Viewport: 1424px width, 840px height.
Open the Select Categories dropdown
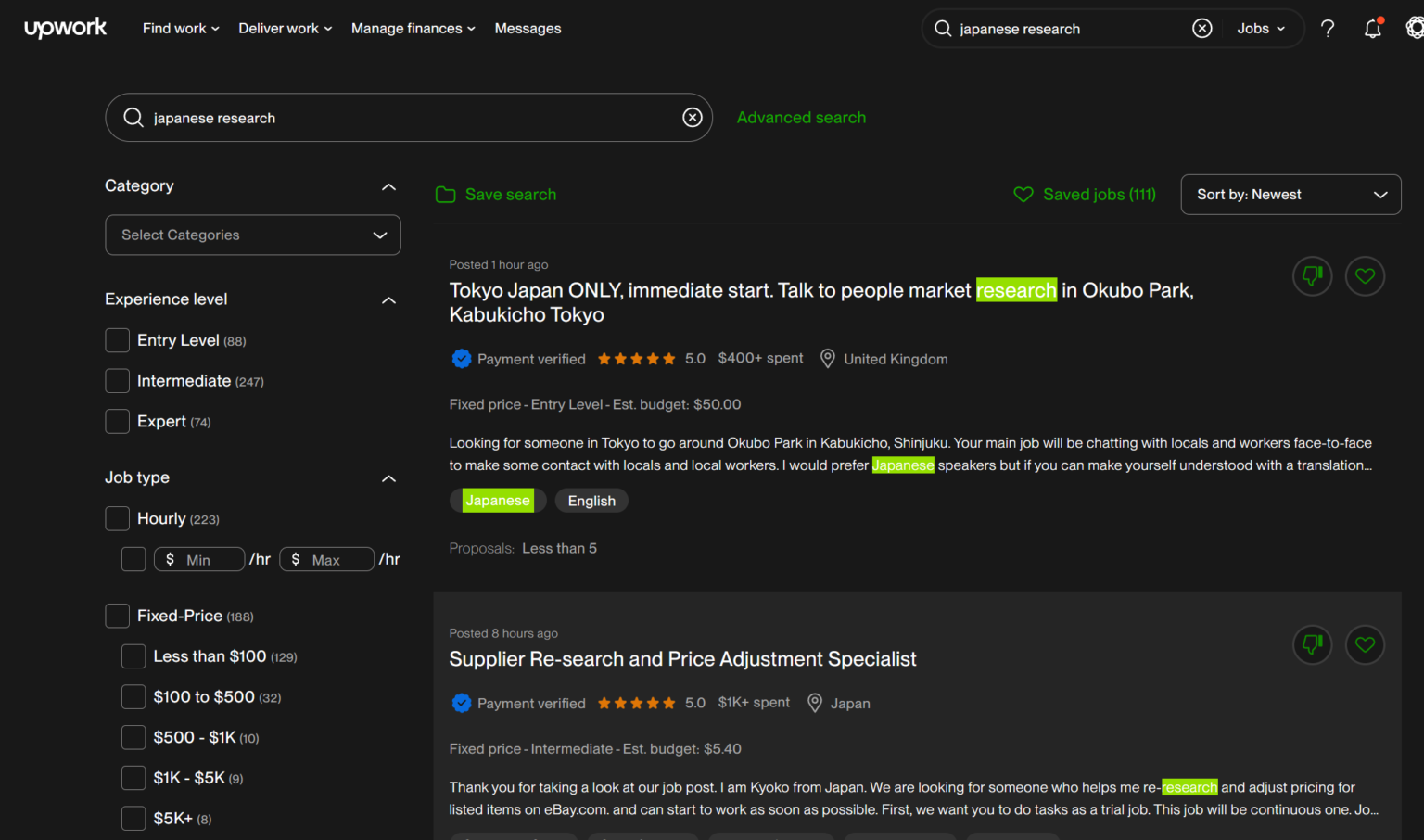[252, 235]
